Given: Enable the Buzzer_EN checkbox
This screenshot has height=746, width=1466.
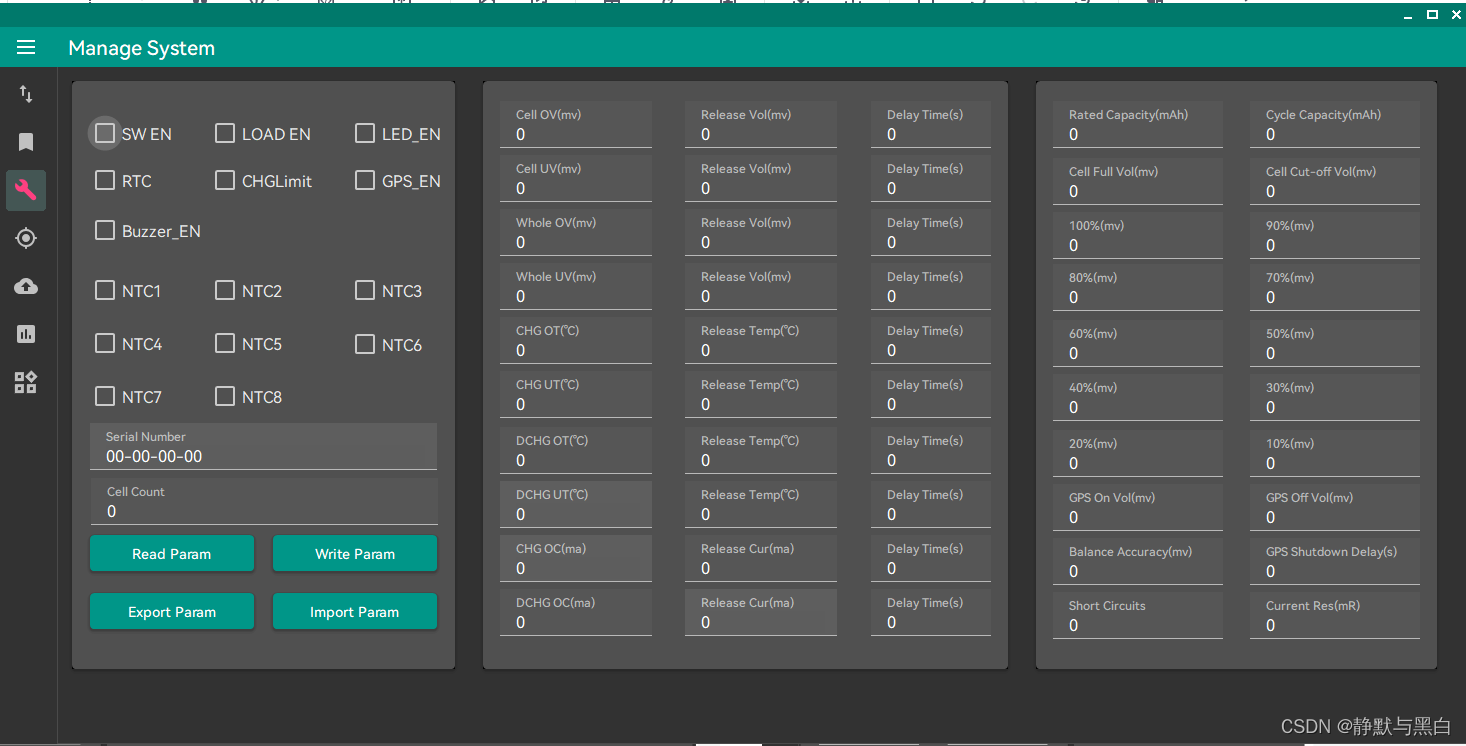Looking at the screenshot, I should [105, 230].
